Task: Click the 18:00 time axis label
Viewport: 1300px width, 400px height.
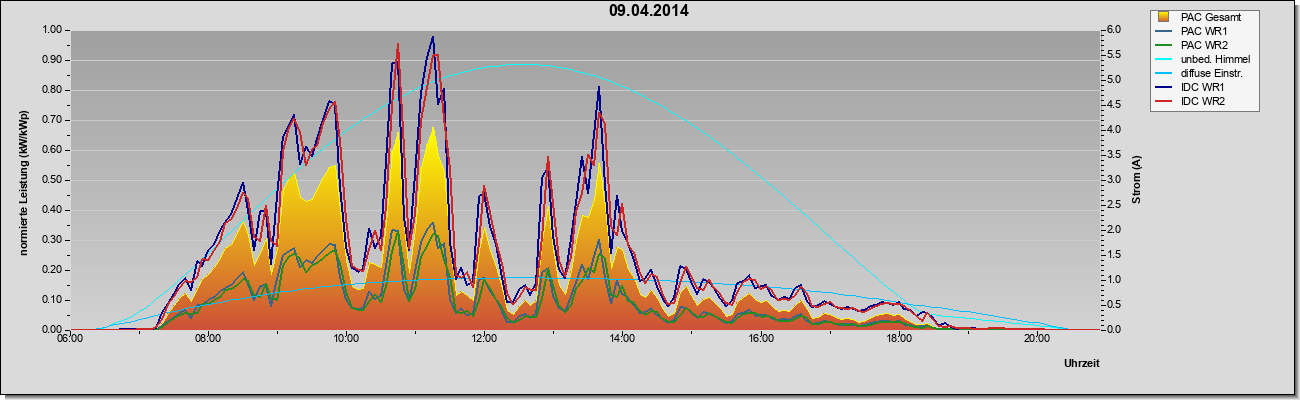Action: pos(898,339)
